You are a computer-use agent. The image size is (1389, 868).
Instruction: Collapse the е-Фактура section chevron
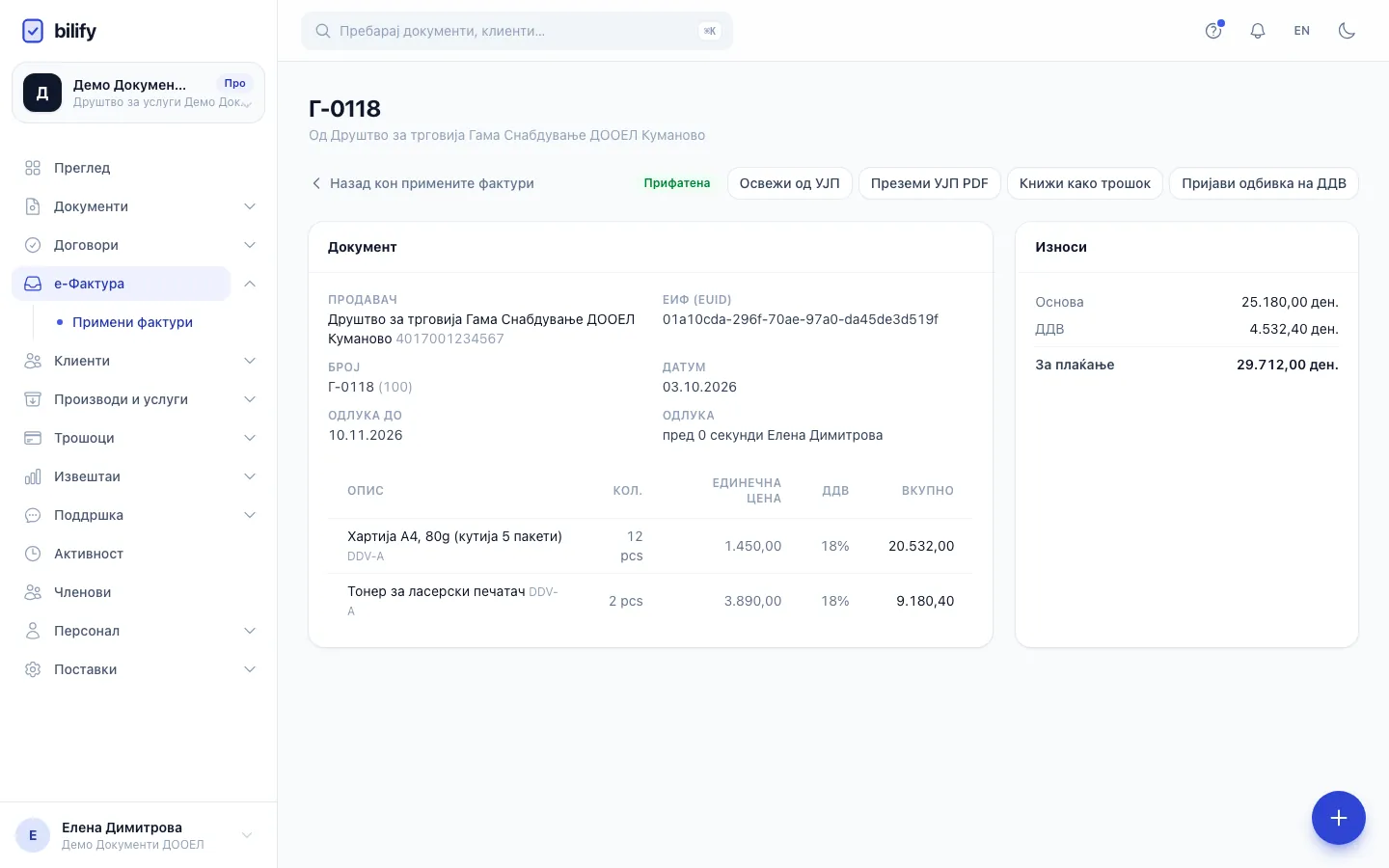pyautogui.click(x=250, y=284)
